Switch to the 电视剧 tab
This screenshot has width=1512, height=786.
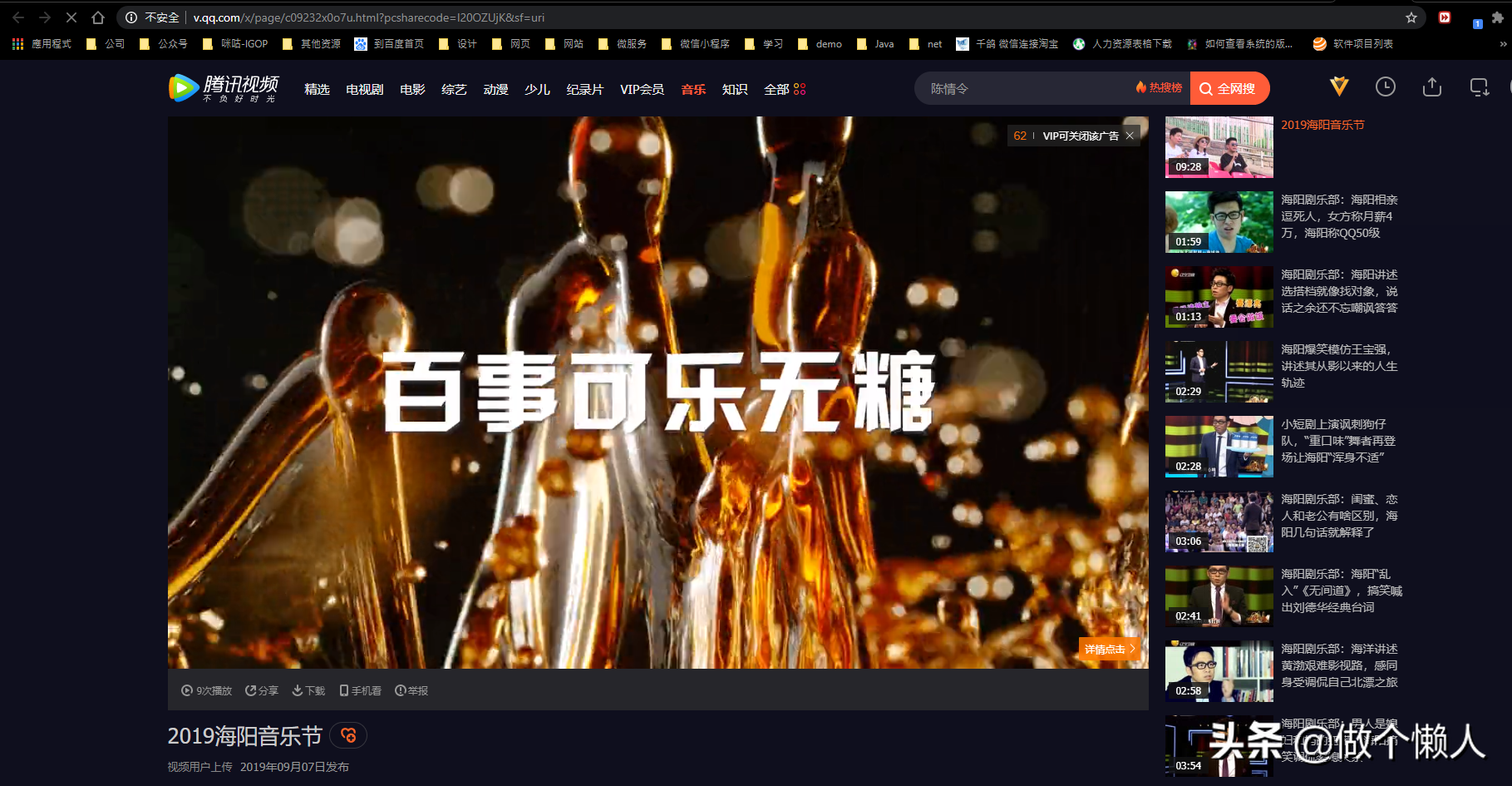click(x=363, y=88)
